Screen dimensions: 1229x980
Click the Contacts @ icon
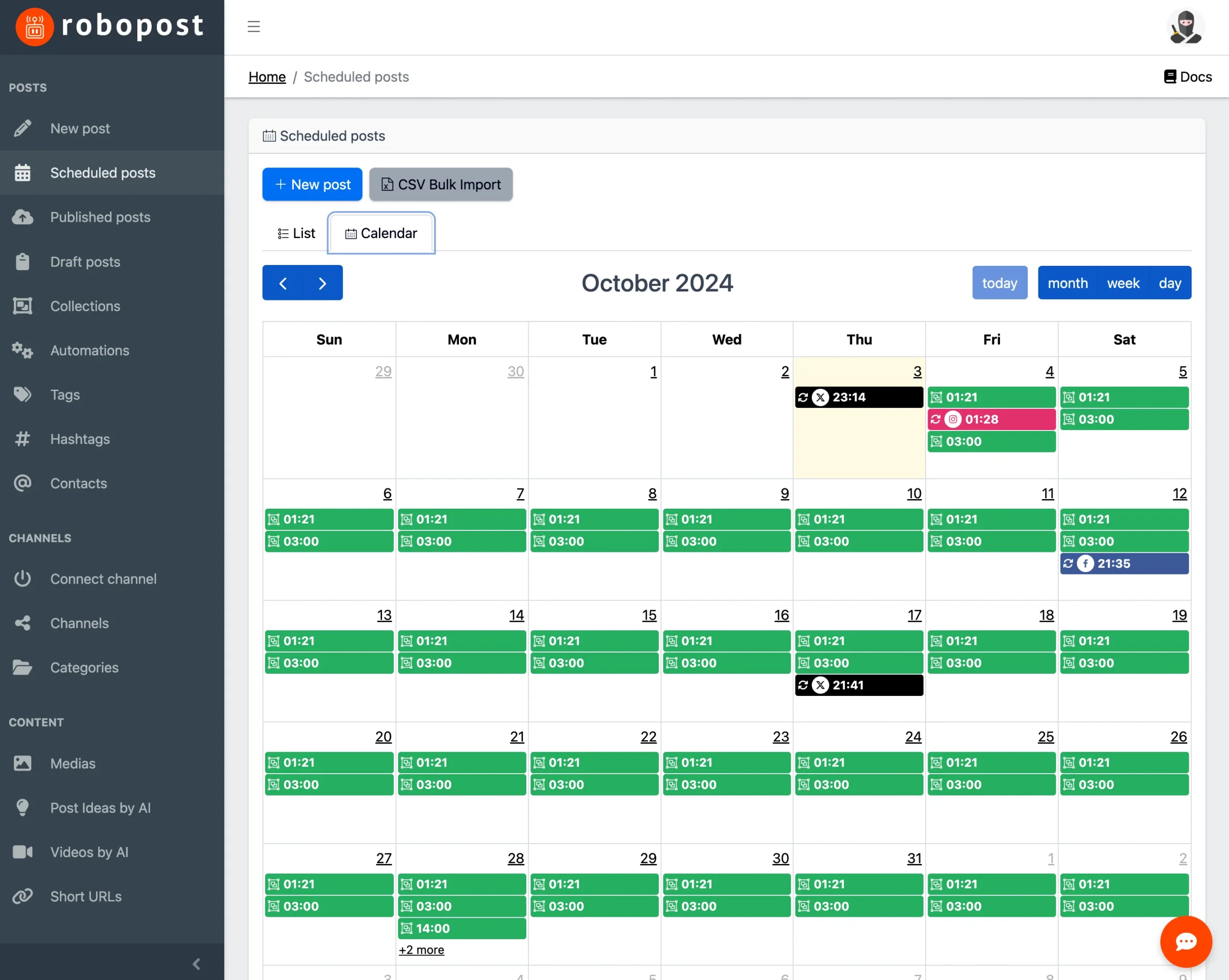(x=22, y=483)
